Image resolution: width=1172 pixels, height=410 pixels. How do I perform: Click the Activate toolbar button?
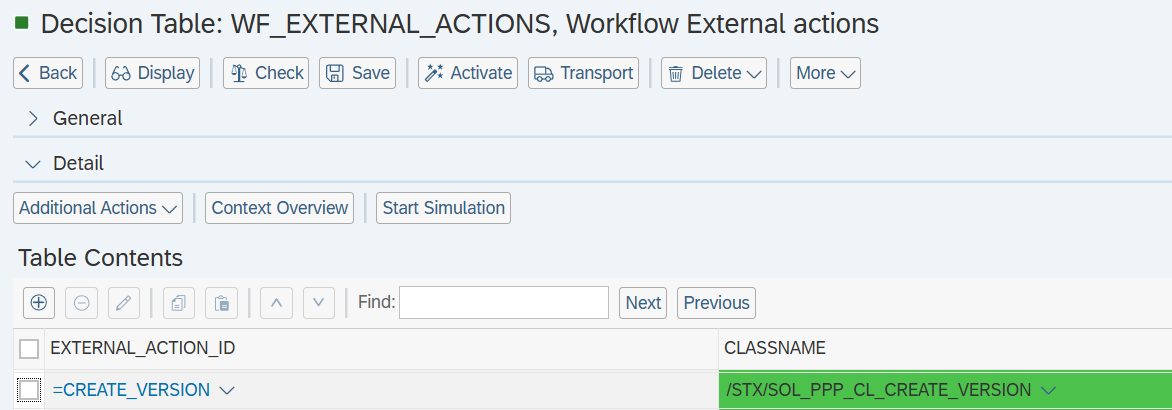[468, 73]
